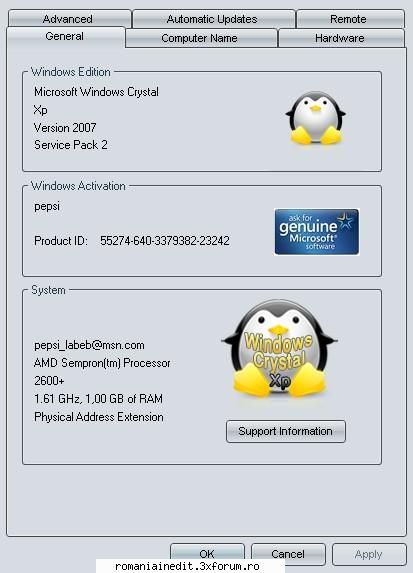Click the pepsi_labeb@msn.com email text
413x573 pixels.
89,345
